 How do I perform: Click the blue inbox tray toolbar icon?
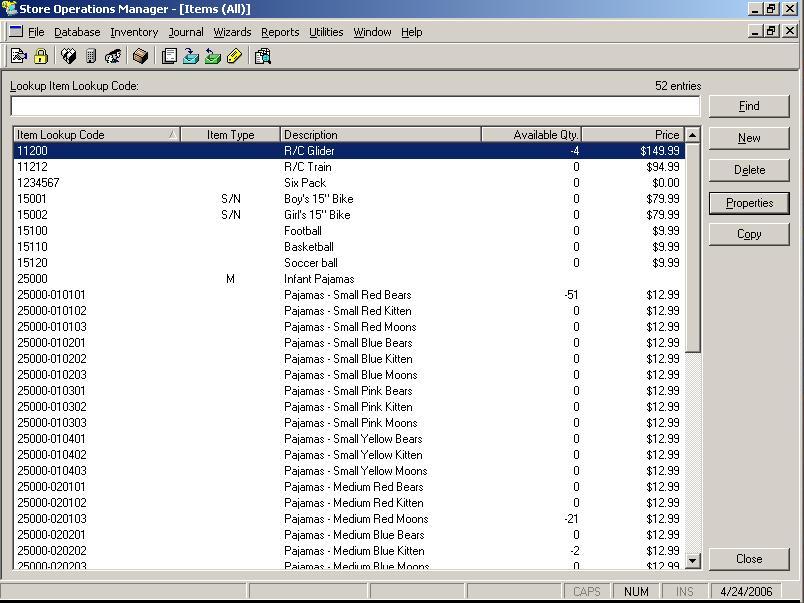point(190,57)
